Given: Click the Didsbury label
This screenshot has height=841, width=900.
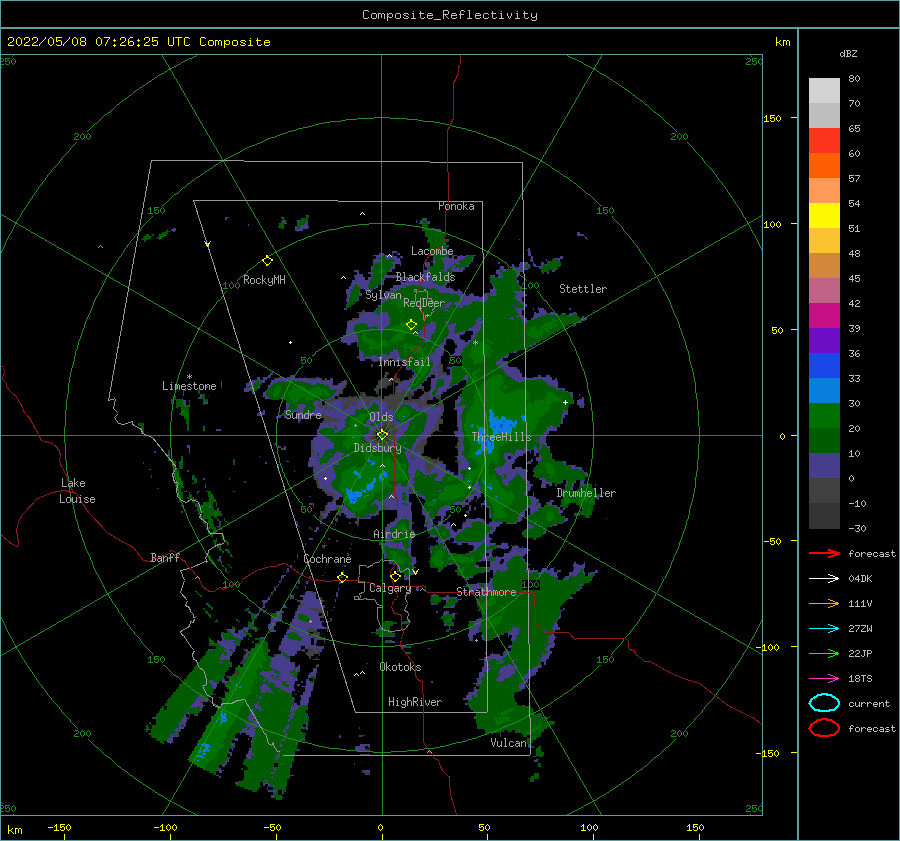Looking at the screenshot, I should 378,448.
